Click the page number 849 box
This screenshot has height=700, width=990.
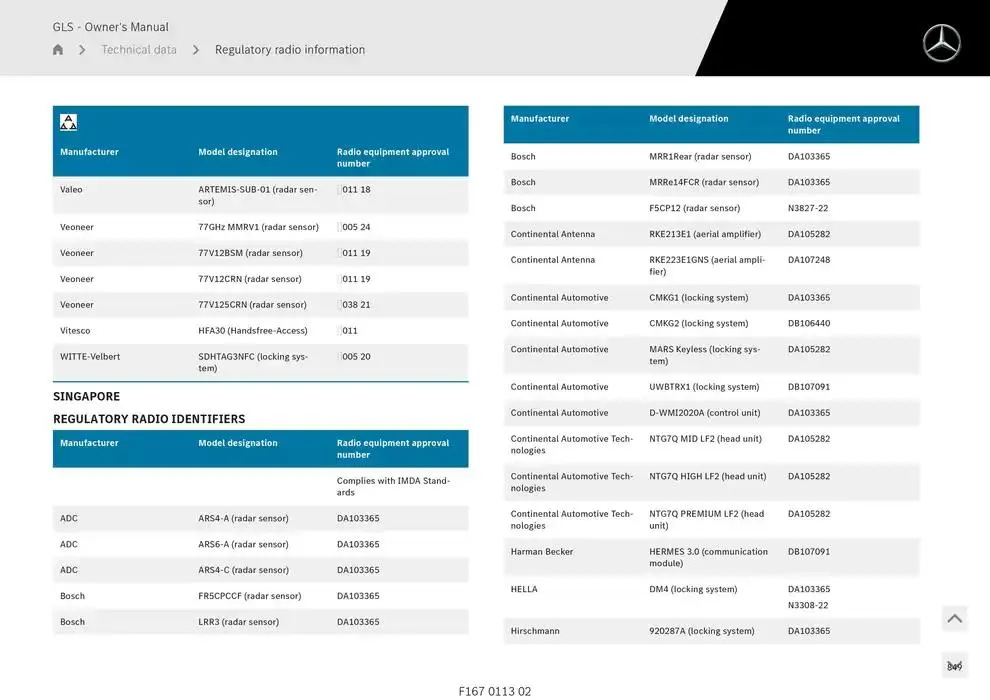click(954, 666)
